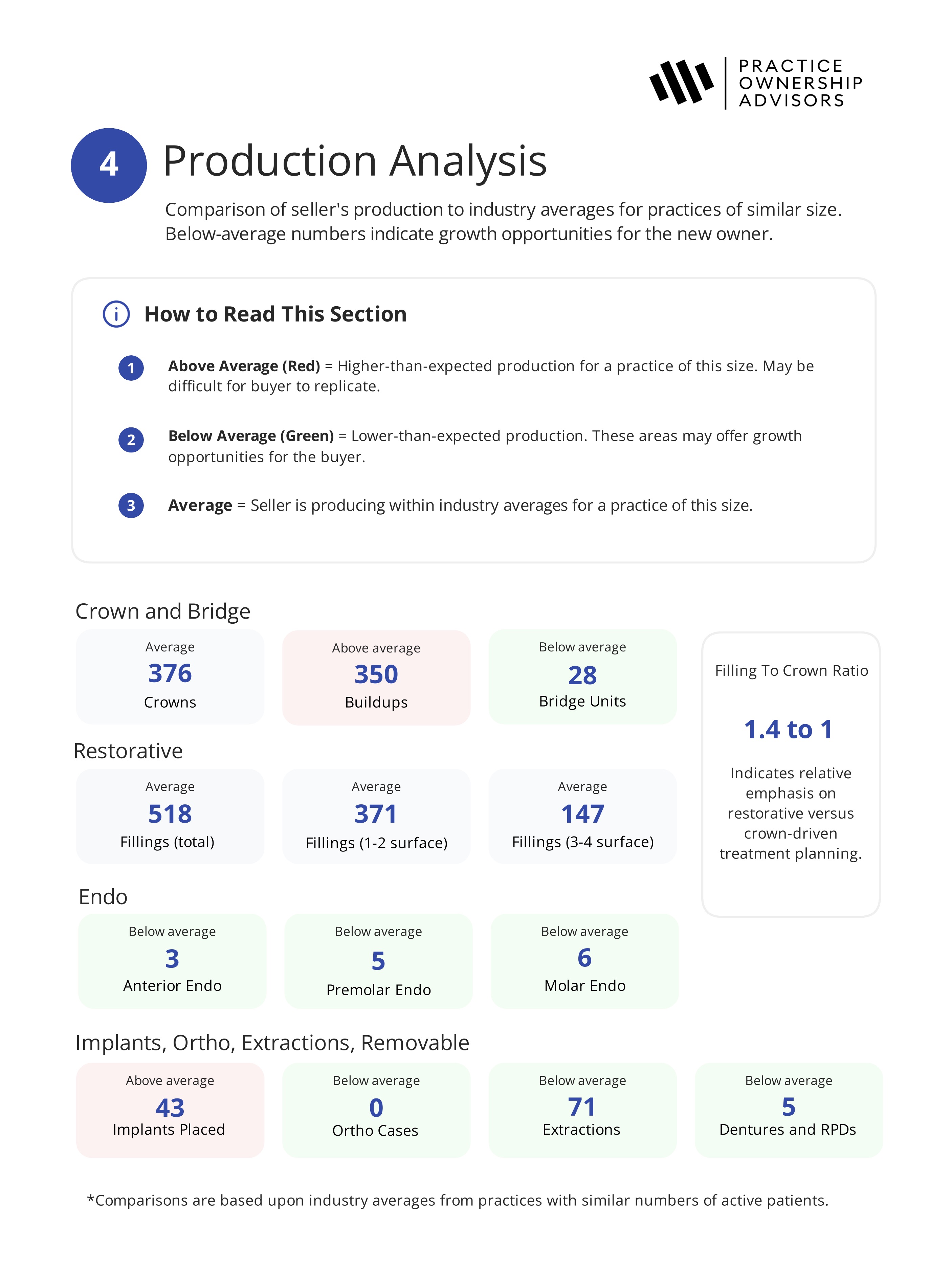Click the Fillings (1-2 surface) card
Image resolution: width=952 pixels, height=1269 pixels.
(376, 816)
